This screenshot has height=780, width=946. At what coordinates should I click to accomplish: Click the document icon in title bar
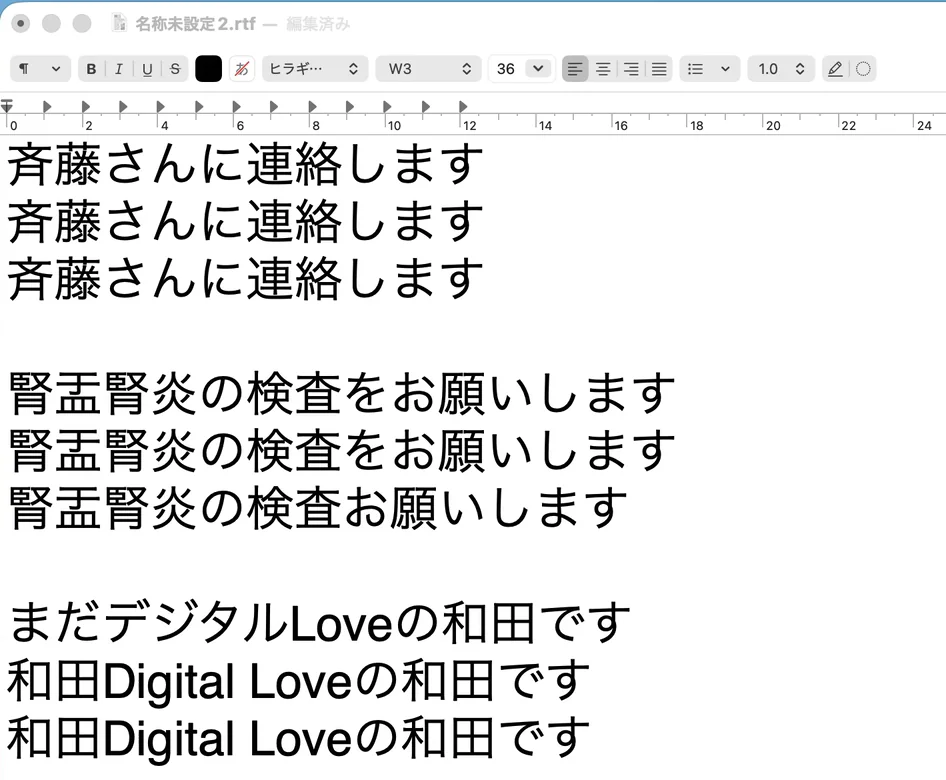coord(120,23)
